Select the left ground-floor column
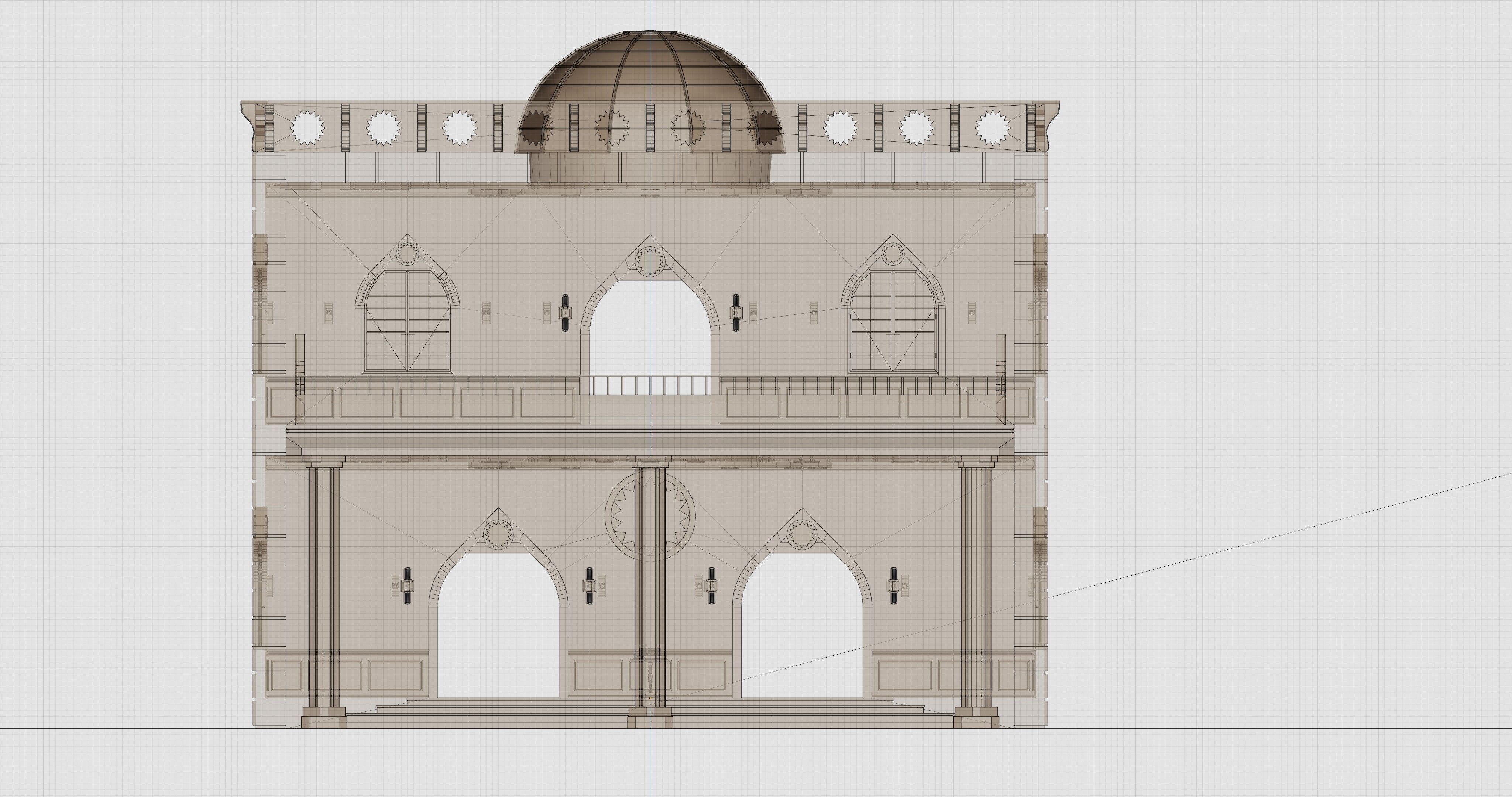The image size is (1512, 797). click(x=323, y=587)
